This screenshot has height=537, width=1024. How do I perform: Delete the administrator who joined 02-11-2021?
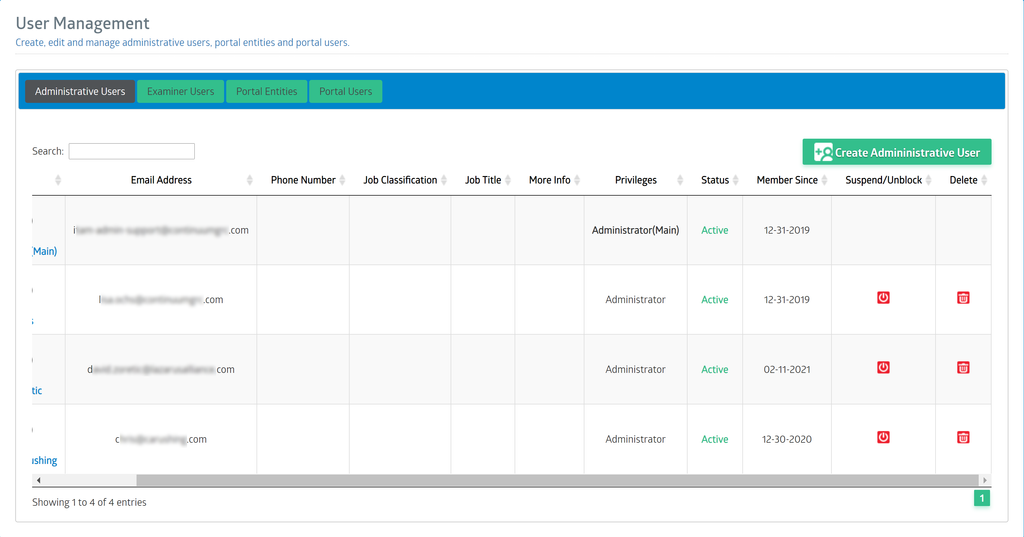(x=963, y=368)
